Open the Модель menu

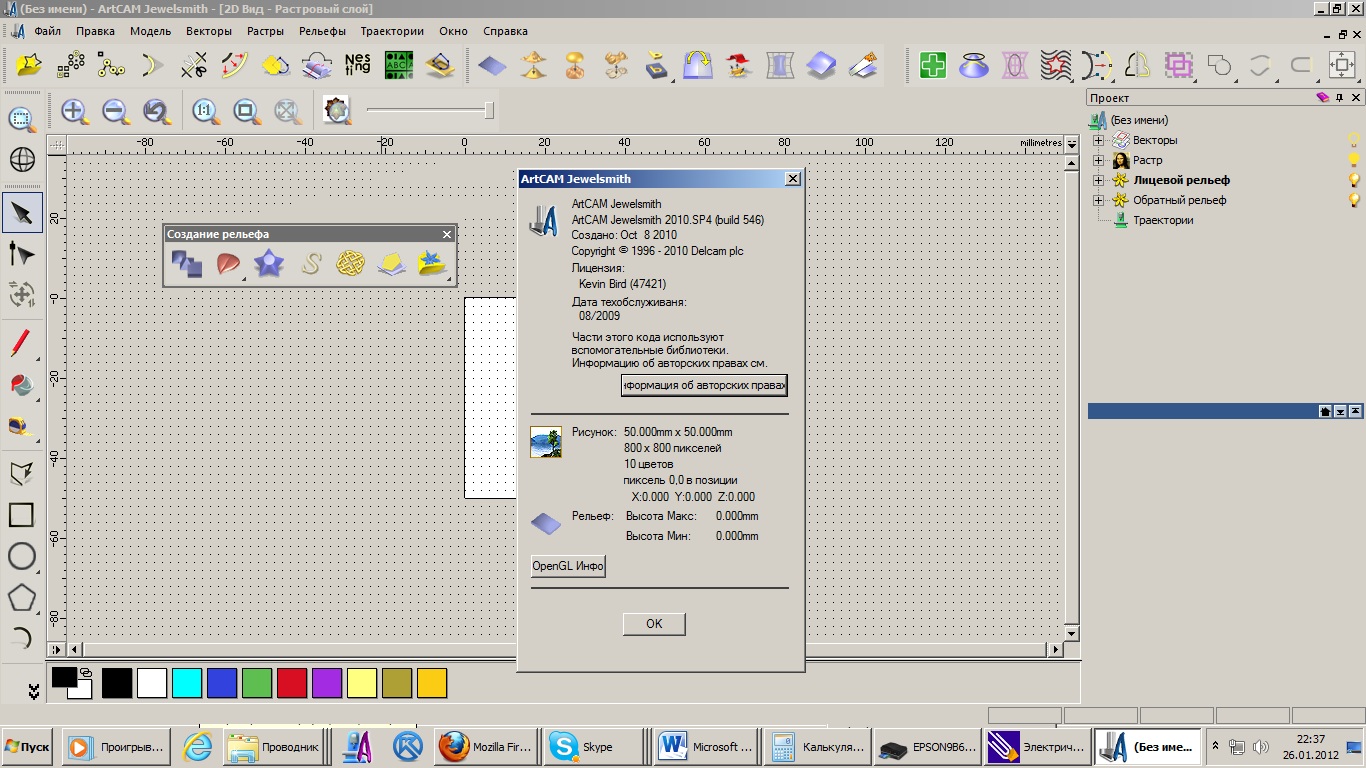tap(151, 31)
